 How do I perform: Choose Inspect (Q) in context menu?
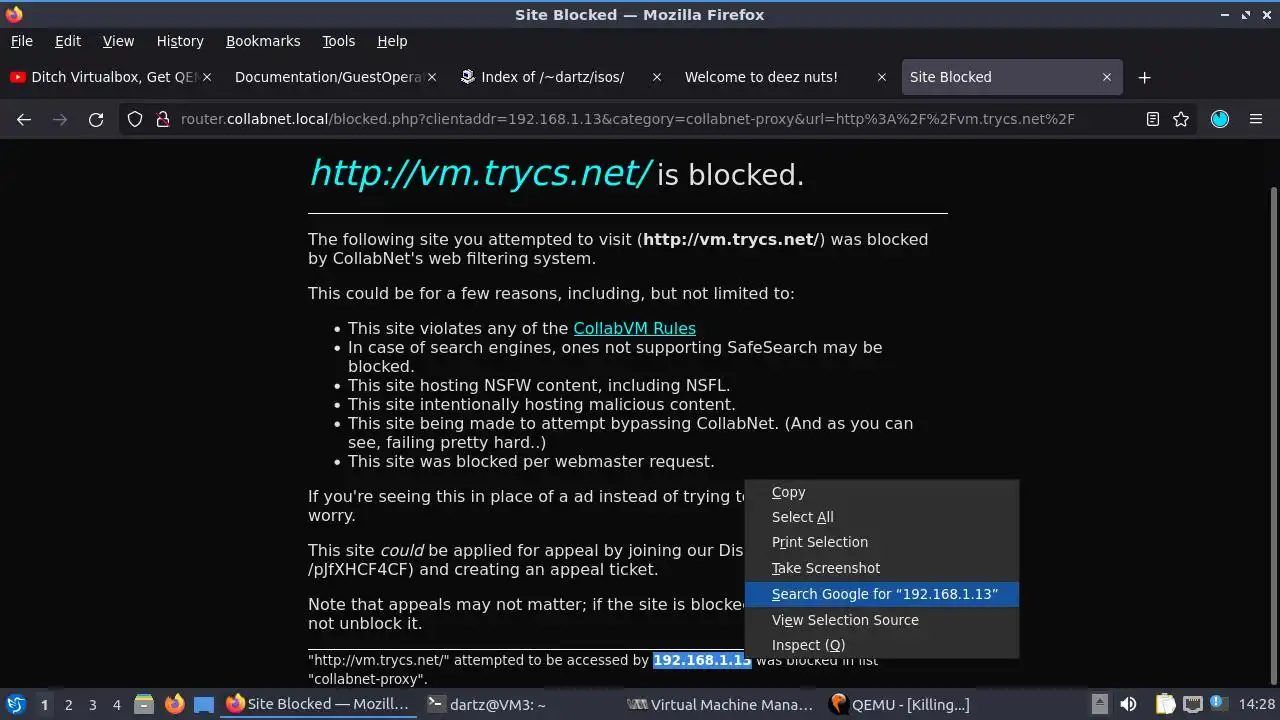click(881, 645)
